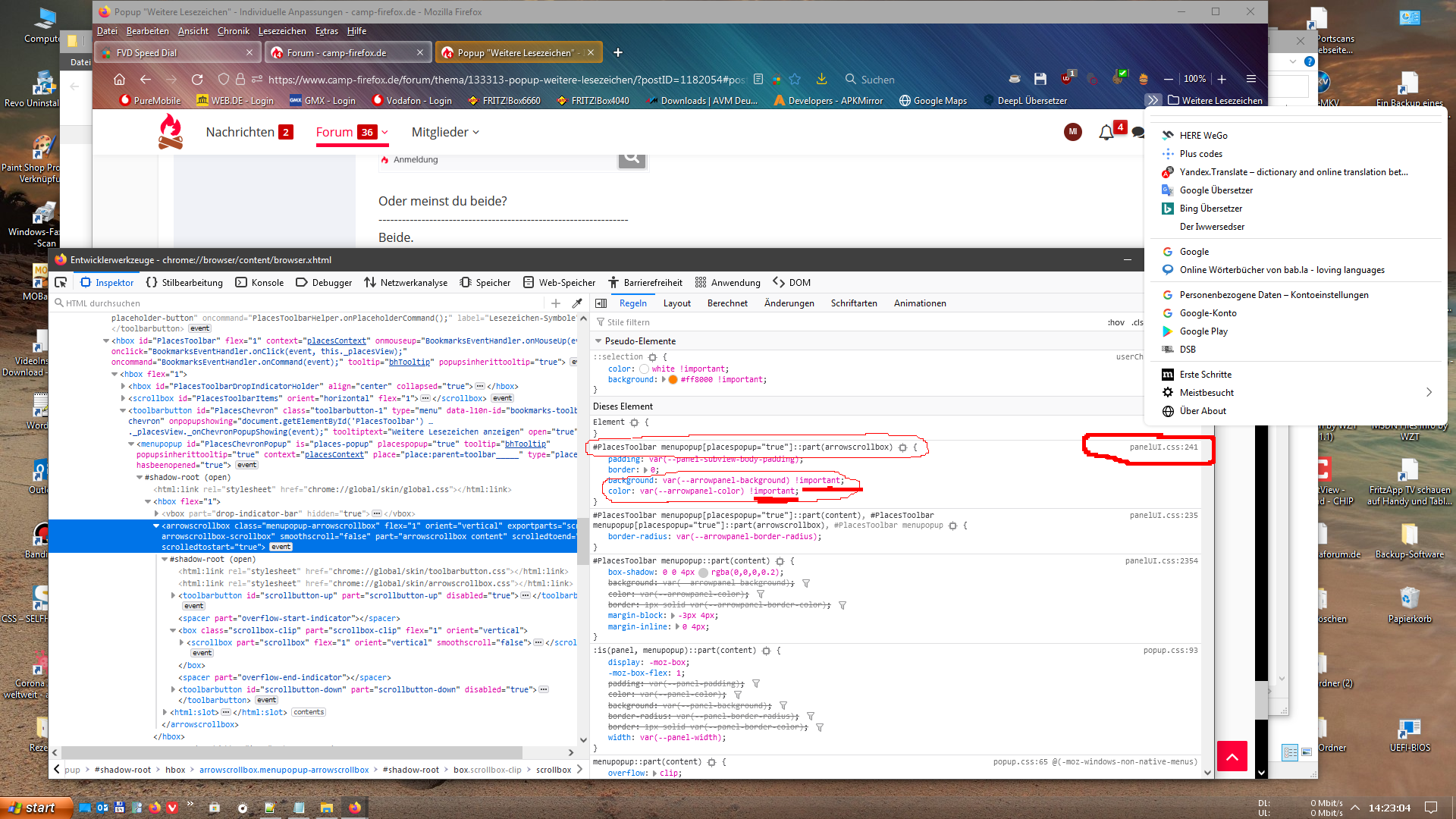Viewport: 1456px width, 819px height.
Task: Toggle the .cls classes panel
Action: pyautogui.click(x=1137, y=322)
